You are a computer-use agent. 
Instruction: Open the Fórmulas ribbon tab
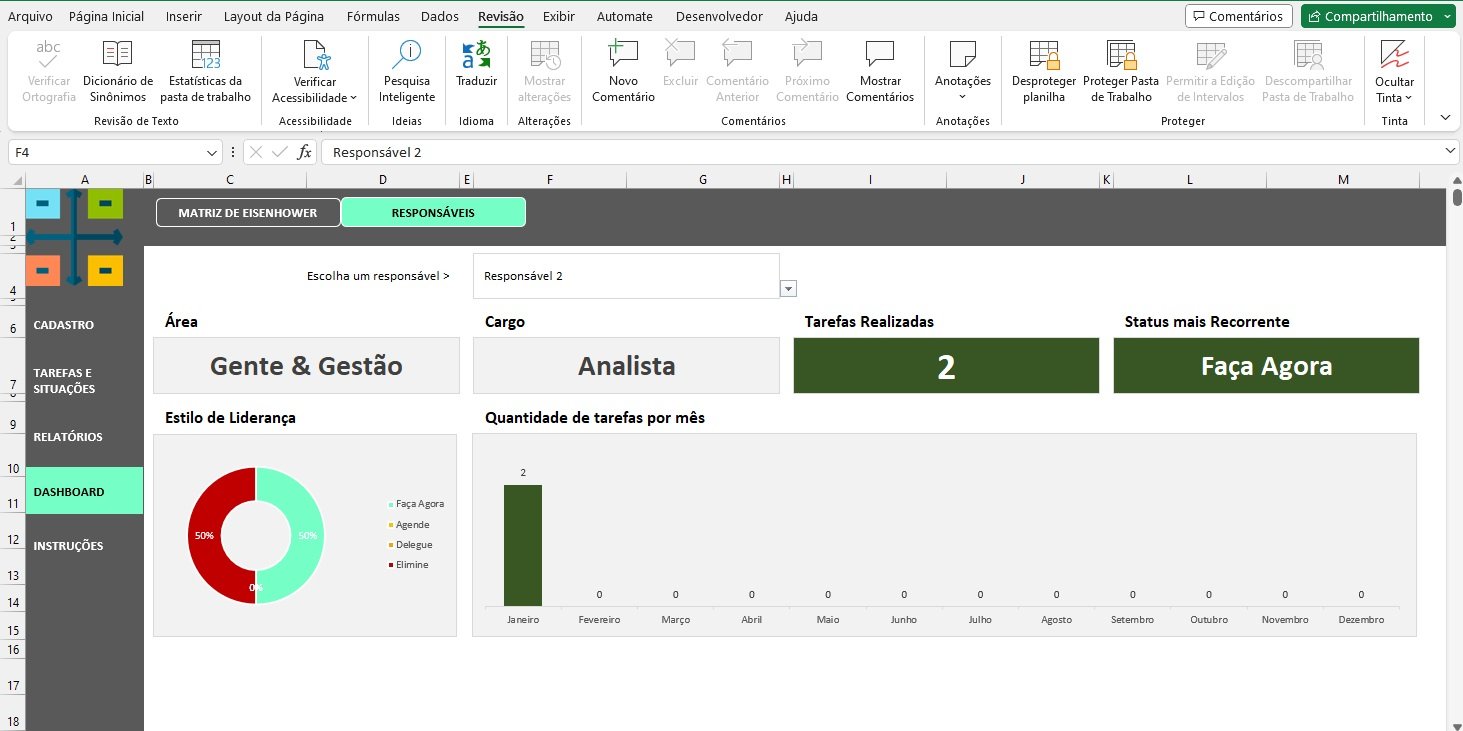(x=373, y=16)
